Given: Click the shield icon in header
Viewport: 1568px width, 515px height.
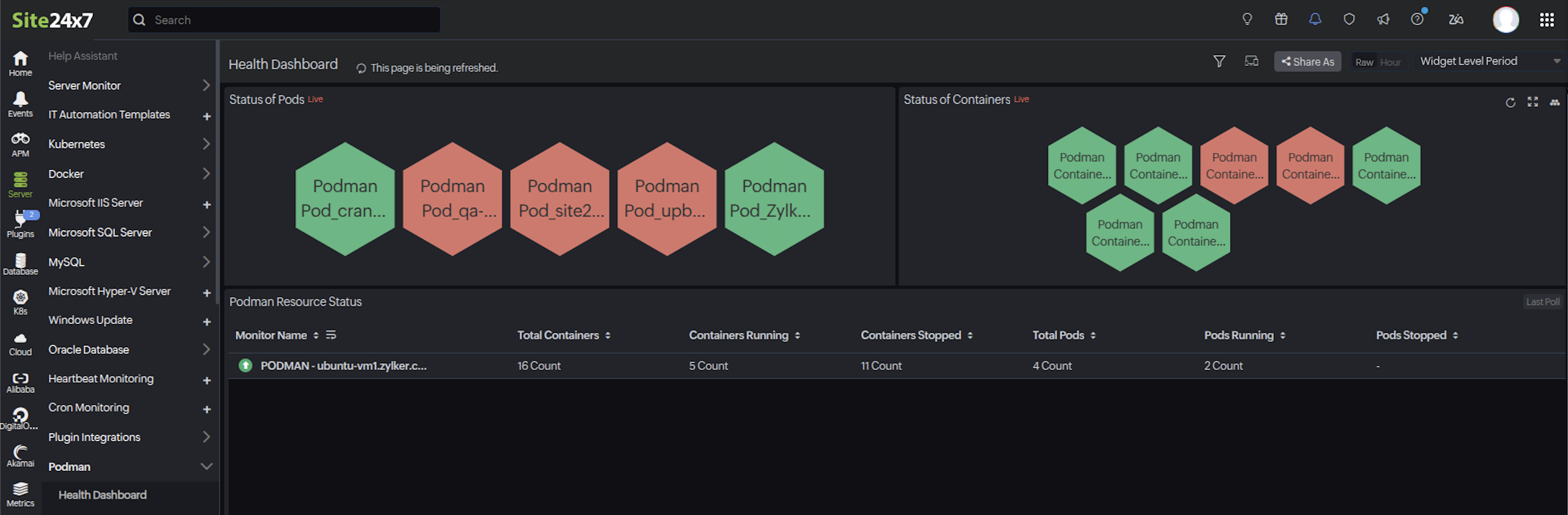Looking at the screenshot, I should coord(1350,20).
